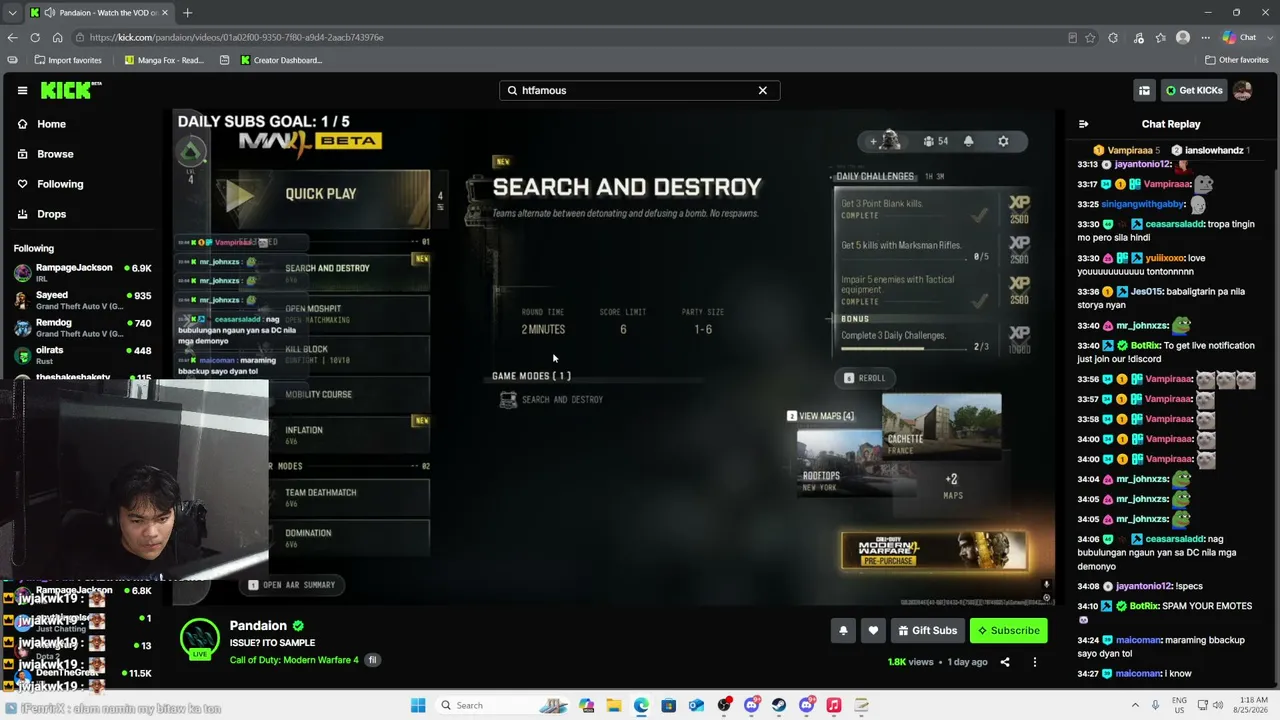Open the user profile avatar menu
Viewport: 1280px width, 720px height.
tap(1243, 90)
